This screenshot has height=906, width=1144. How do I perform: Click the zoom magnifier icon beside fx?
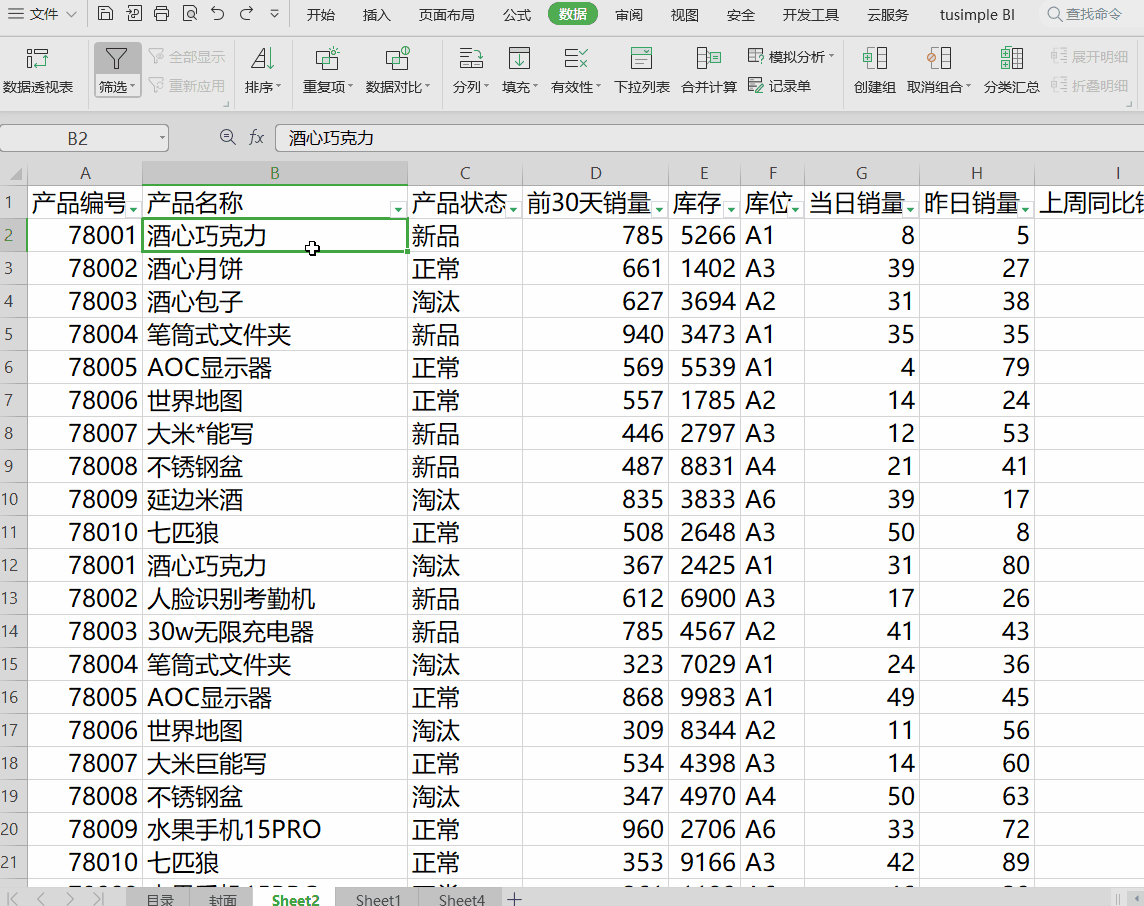coord(228,137)
